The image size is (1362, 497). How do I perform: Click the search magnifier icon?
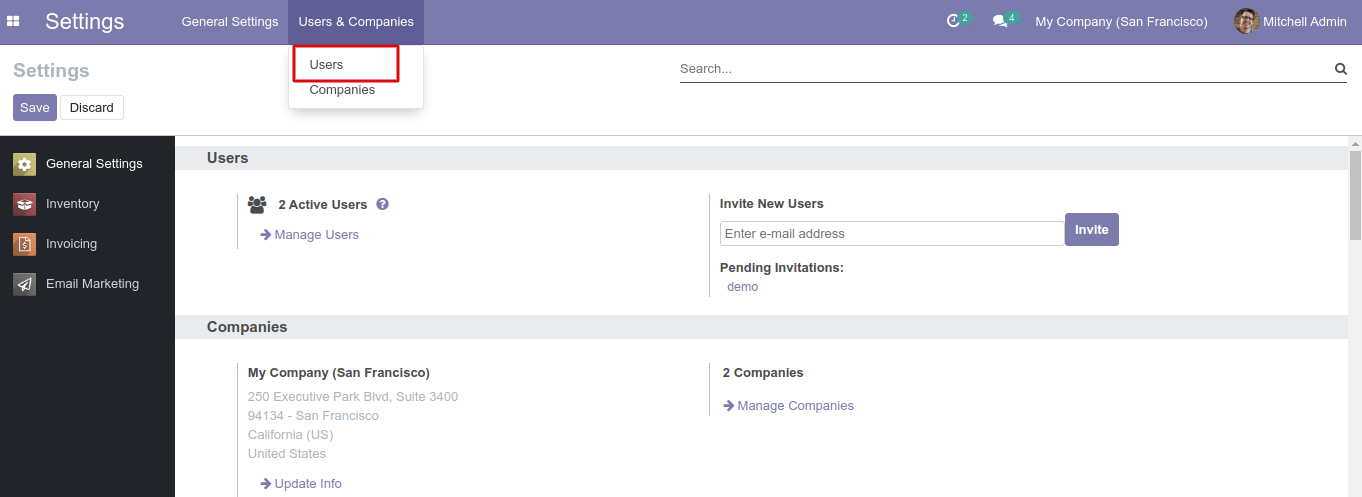1340,69
